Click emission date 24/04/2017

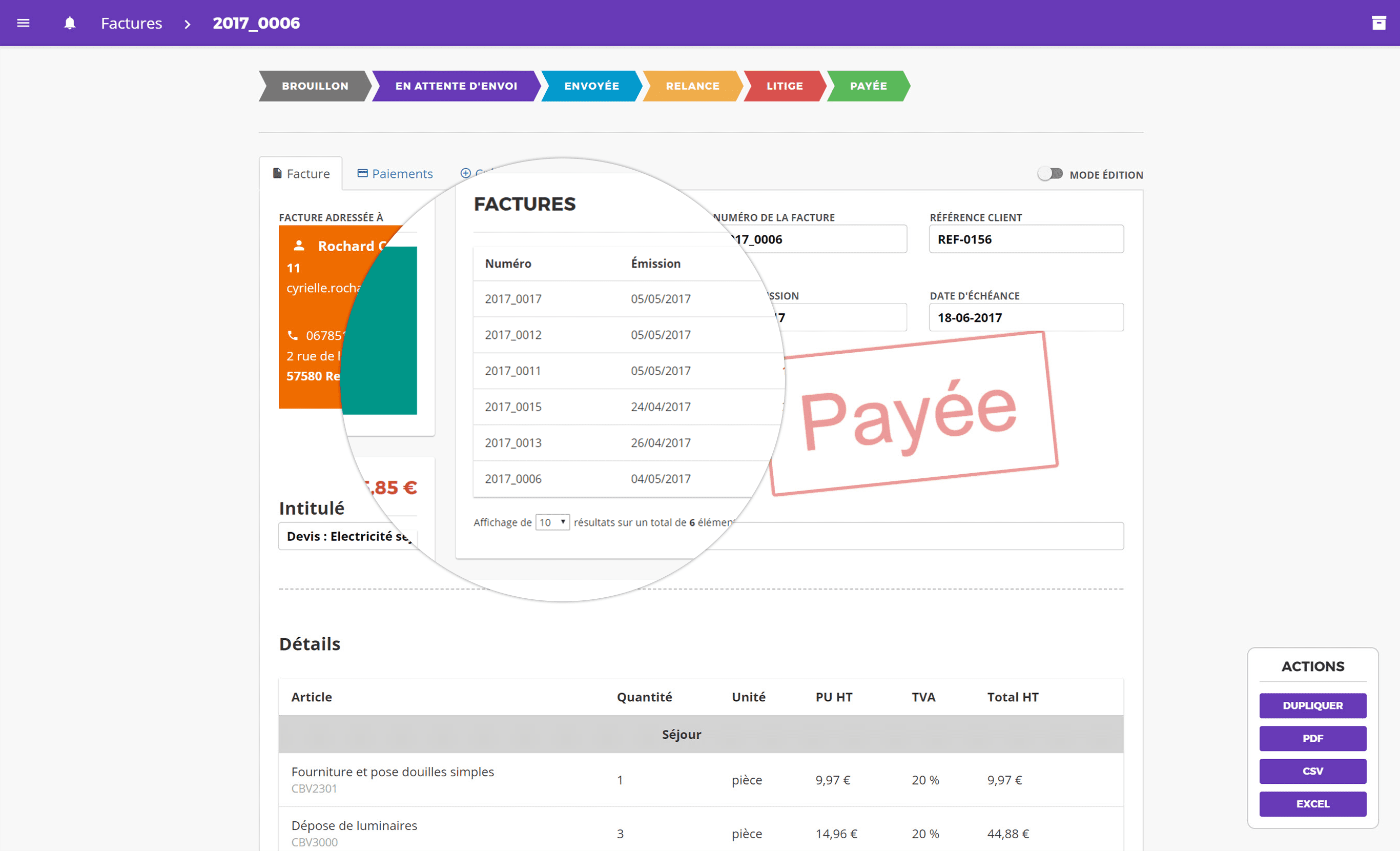[x=661, y=407]
